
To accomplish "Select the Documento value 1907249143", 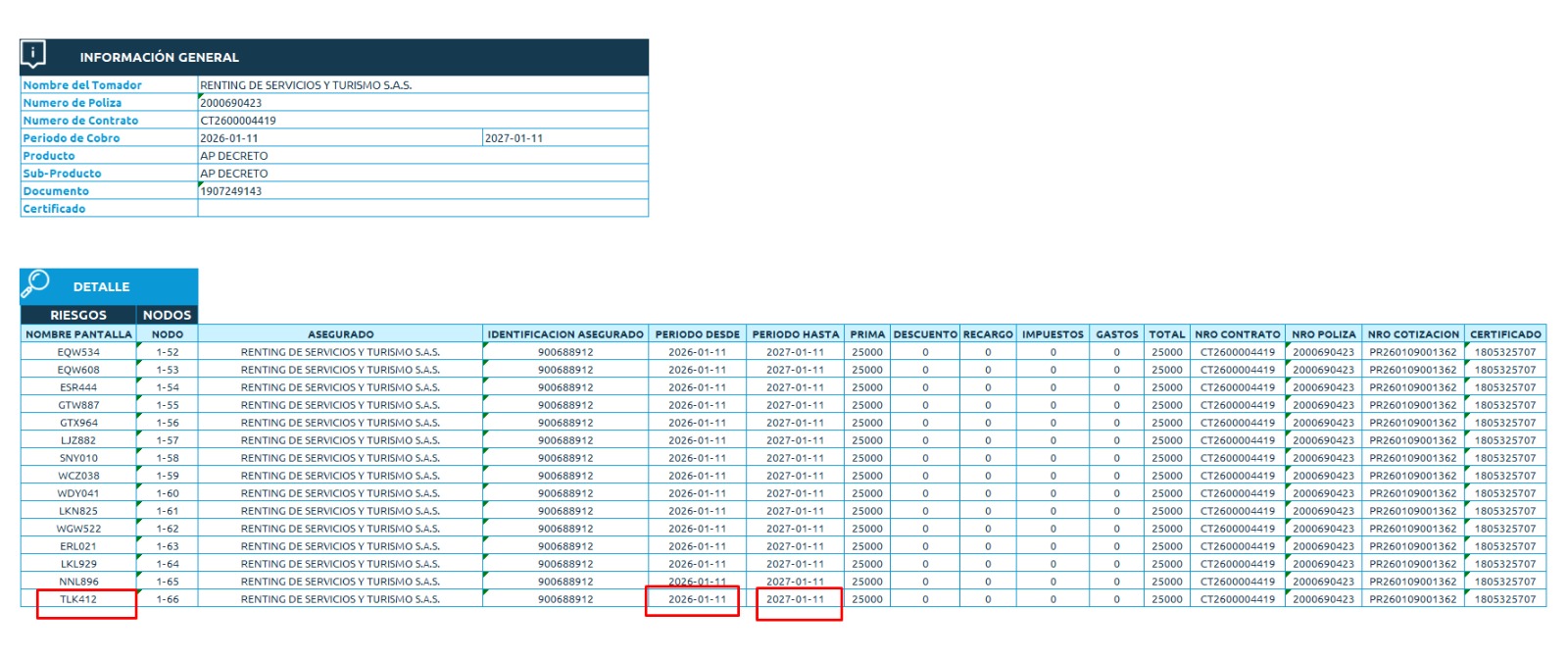I will [231, 191].
